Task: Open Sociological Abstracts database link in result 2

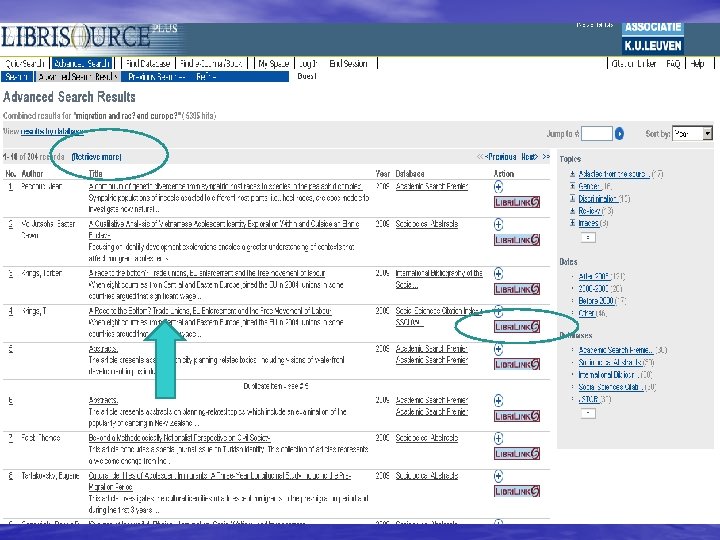Action: (427, 224)
